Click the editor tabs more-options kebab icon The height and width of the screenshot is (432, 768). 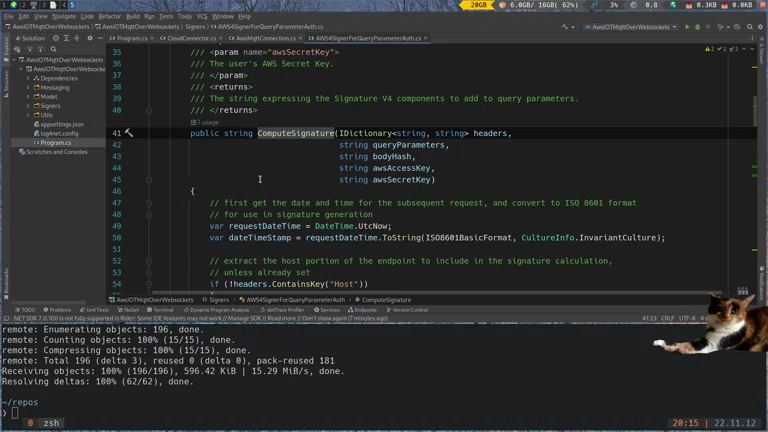752,38
